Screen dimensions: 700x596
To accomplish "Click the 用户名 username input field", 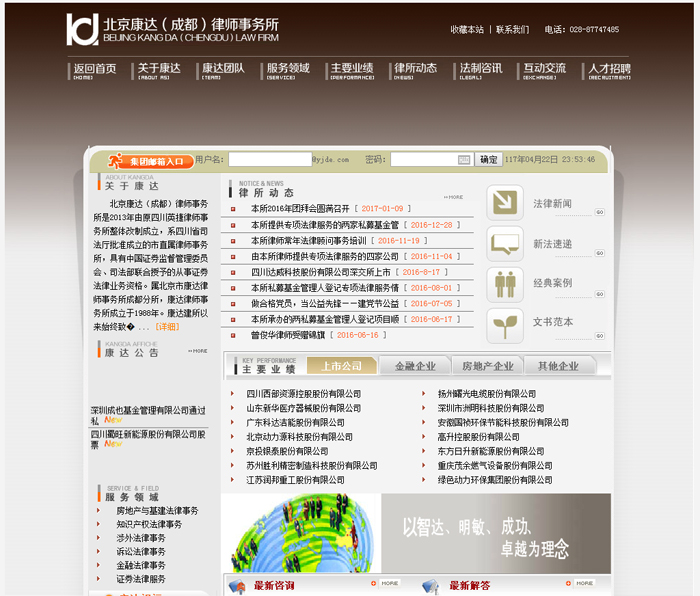I will 269,159.
